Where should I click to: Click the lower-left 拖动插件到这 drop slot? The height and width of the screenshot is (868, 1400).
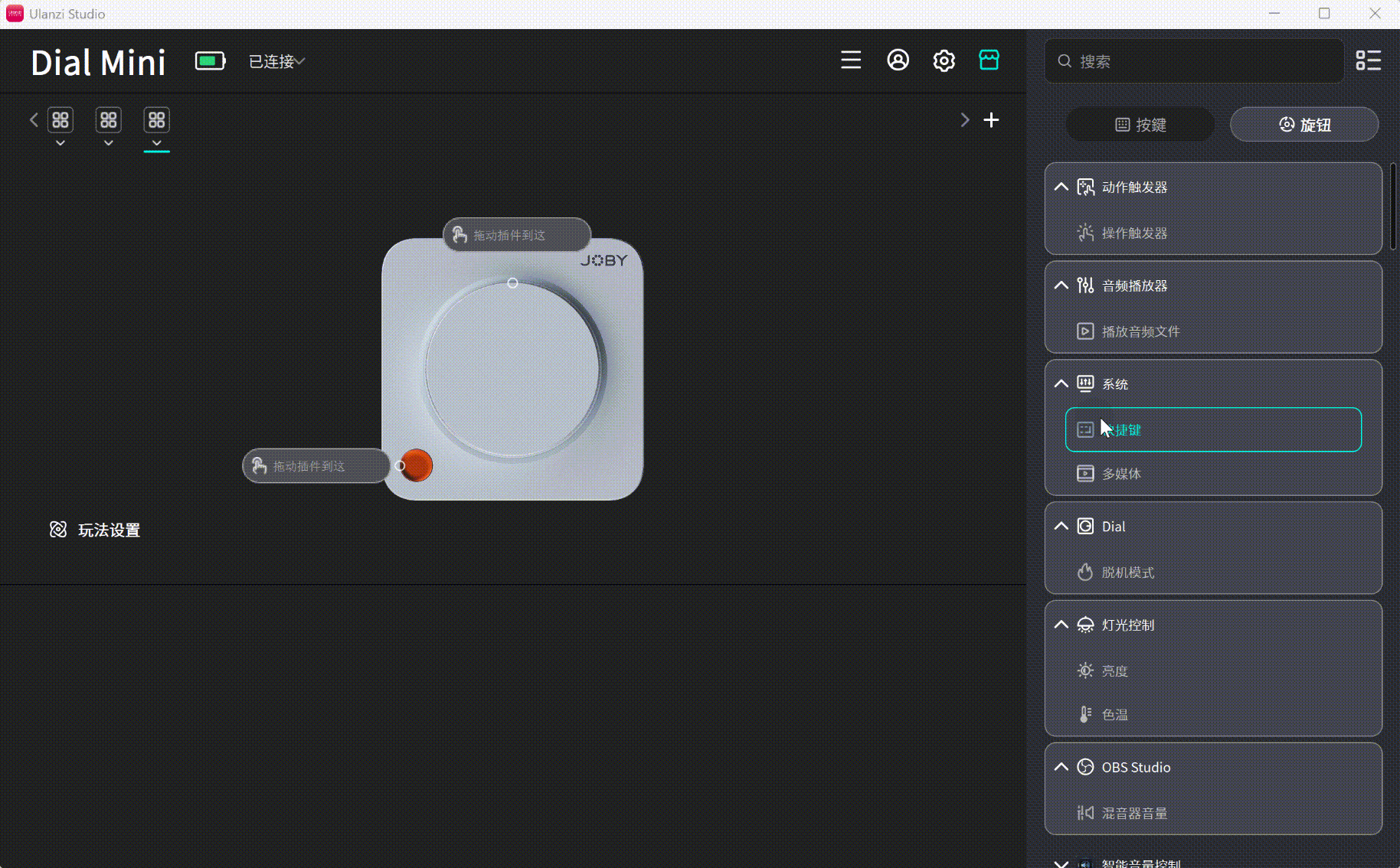click(x=316, y=465)
